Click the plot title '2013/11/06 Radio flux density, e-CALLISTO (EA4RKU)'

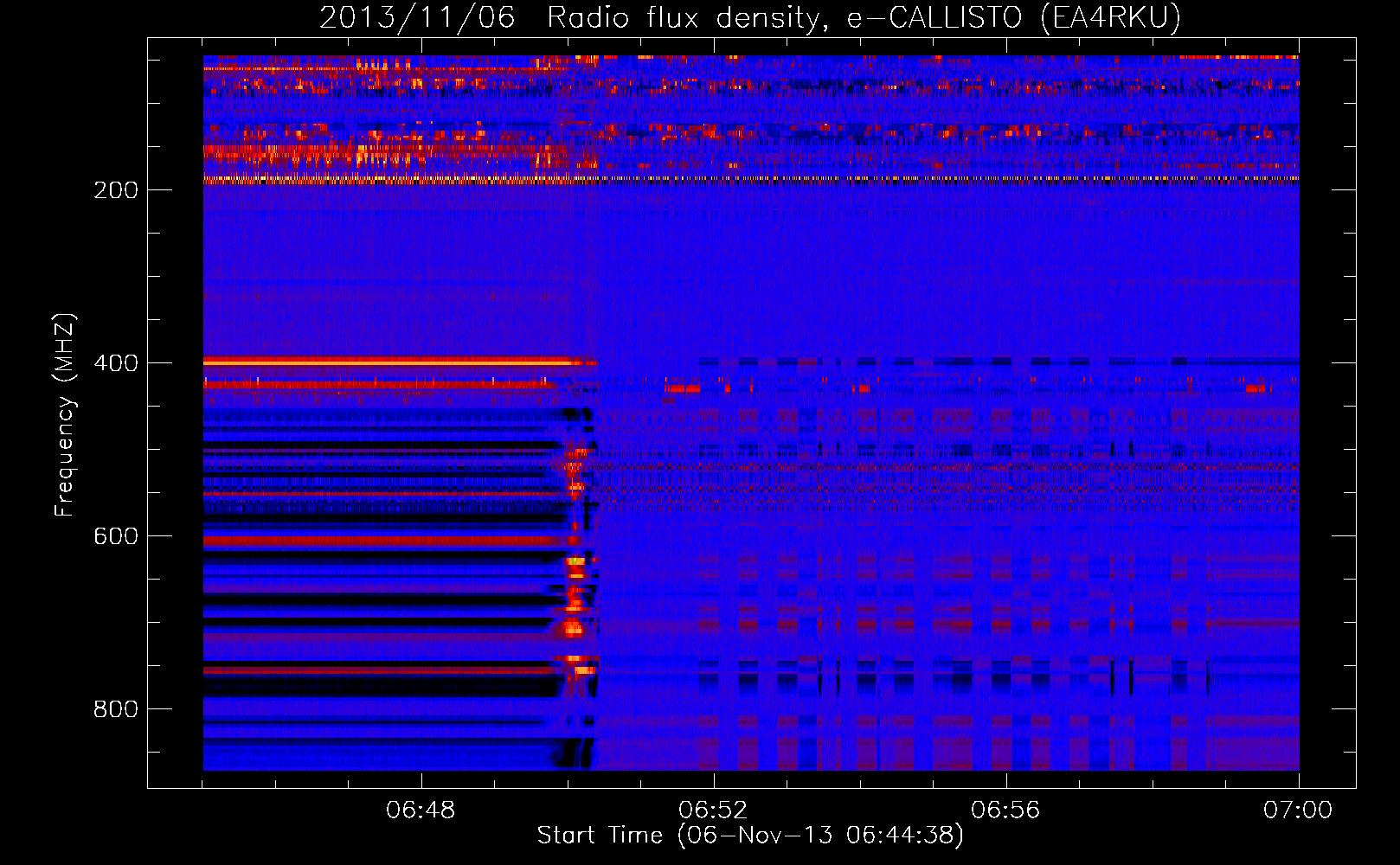click(x=750, y=18)
